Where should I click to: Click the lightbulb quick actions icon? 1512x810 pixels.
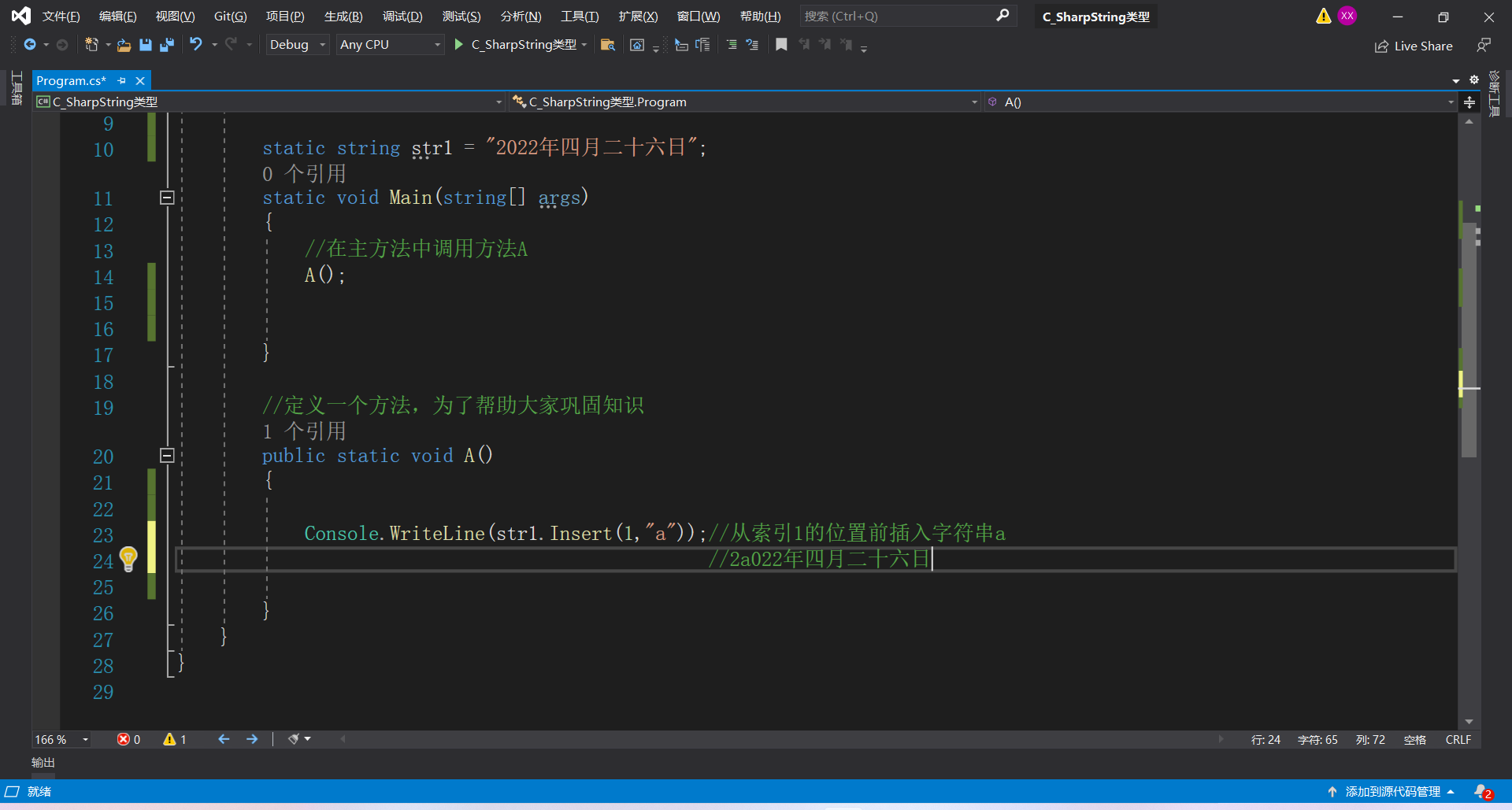[128, 559]
